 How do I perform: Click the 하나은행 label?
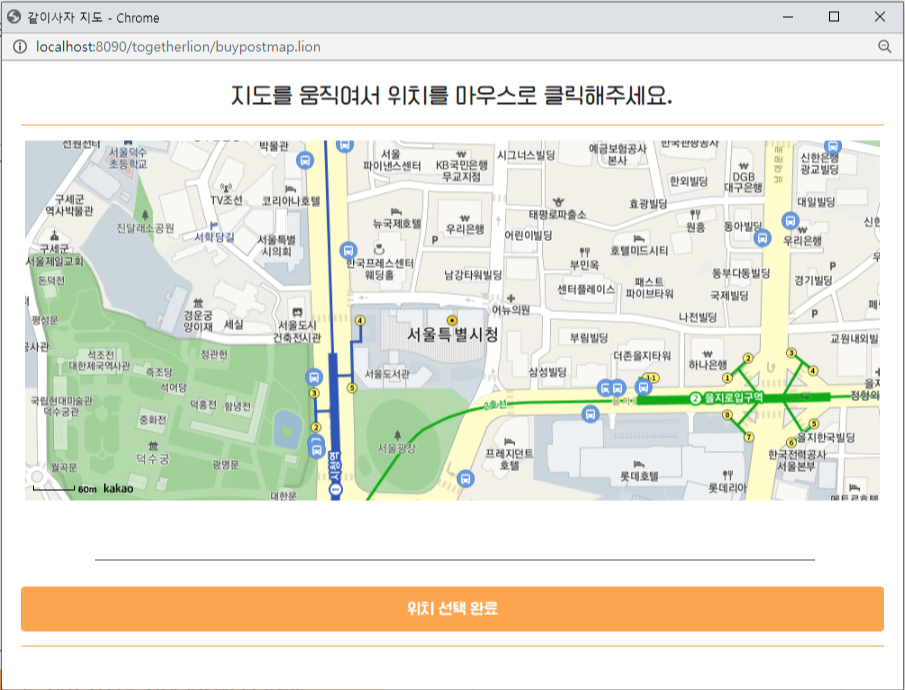pos(708,364)
